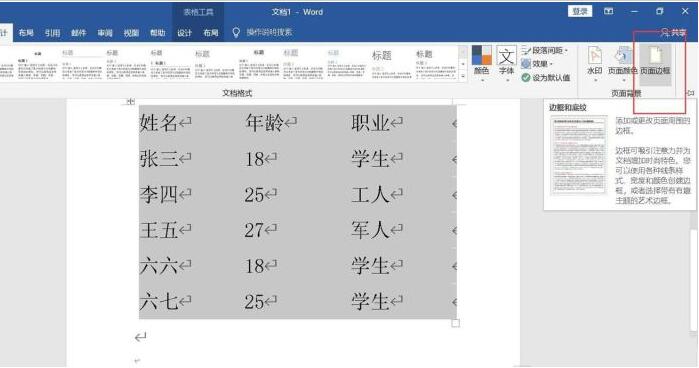The width and height of the screenshot is (699, 368).
Task: Switch to the 引用 ribbon tab
Action: [52, 33]
